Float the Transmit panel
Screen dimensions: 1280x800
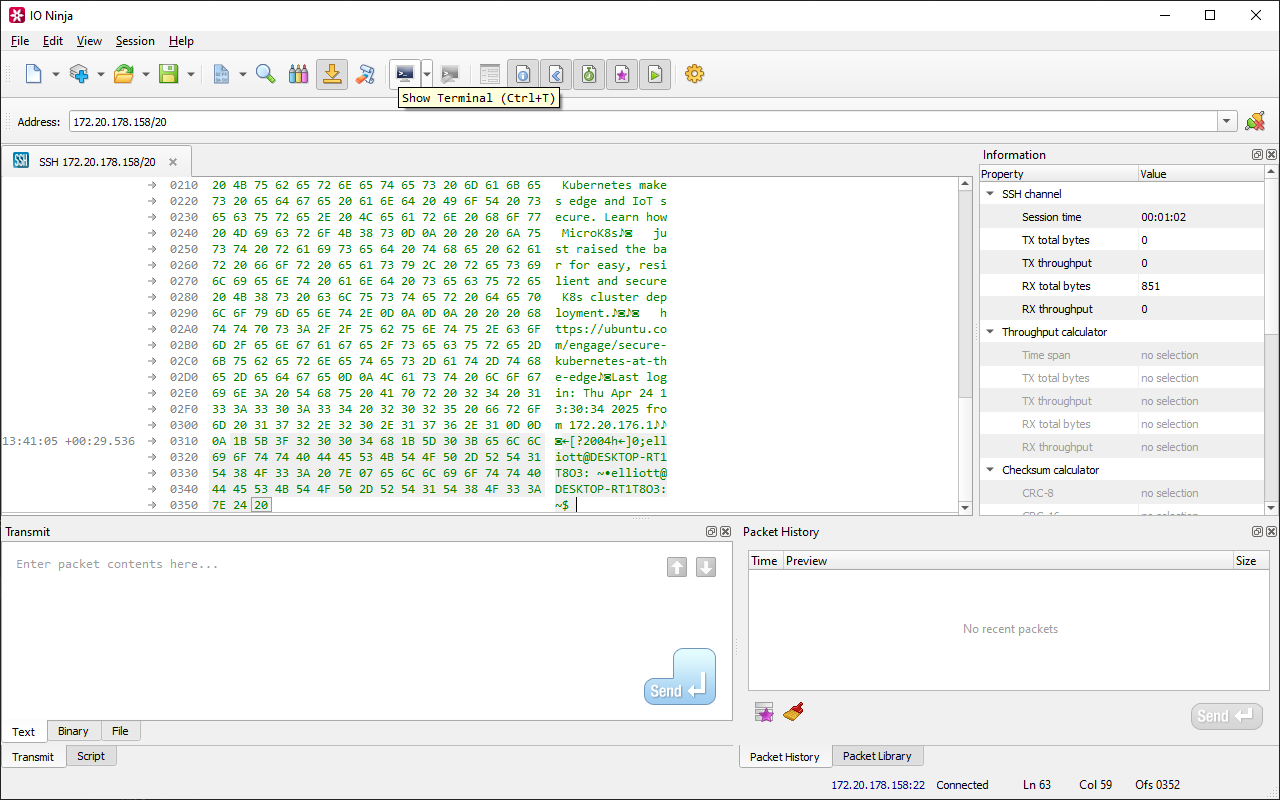711,532
